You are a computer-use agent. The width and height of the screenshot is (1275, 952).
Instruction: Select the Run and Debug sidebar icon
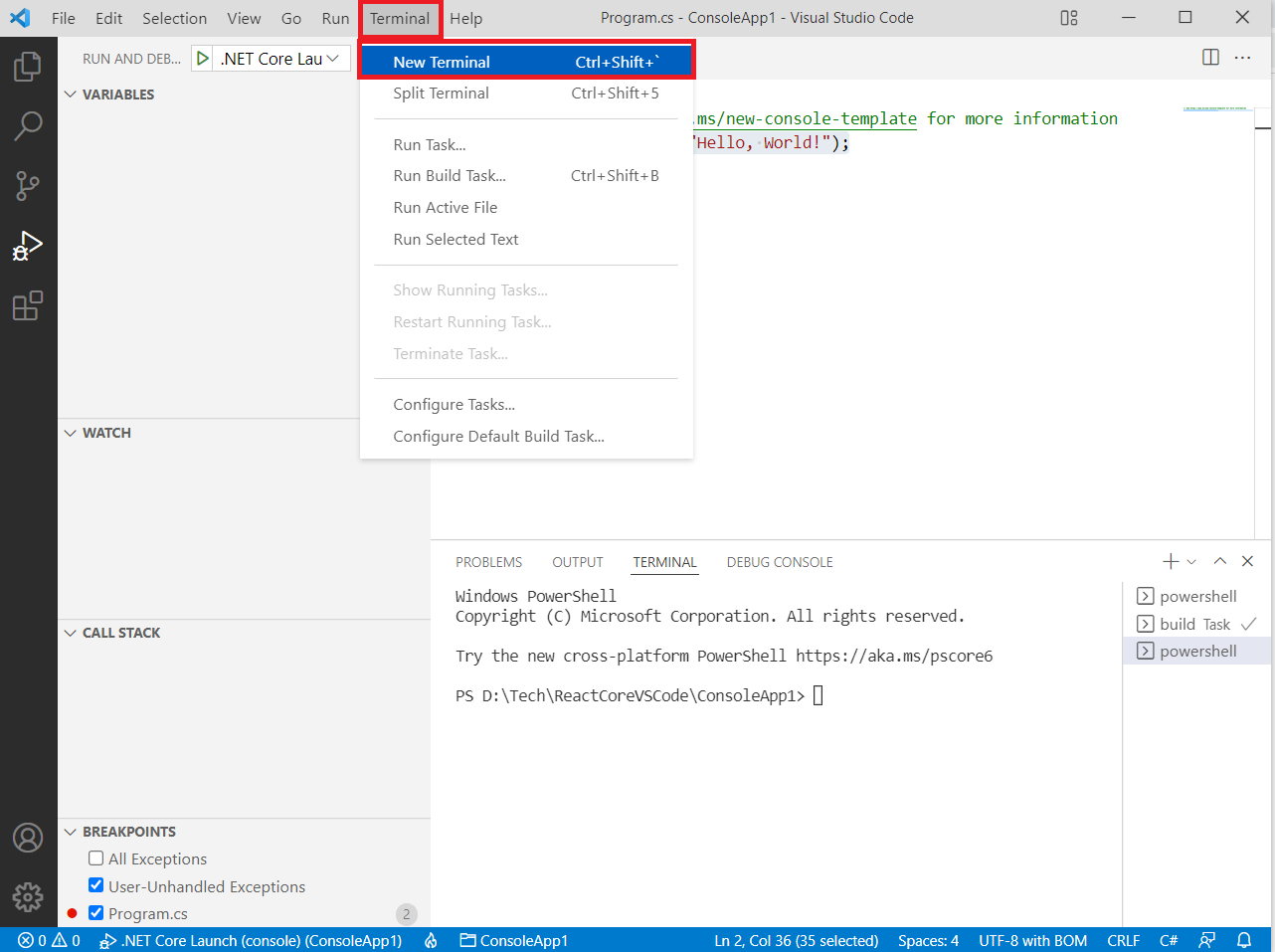29,246
